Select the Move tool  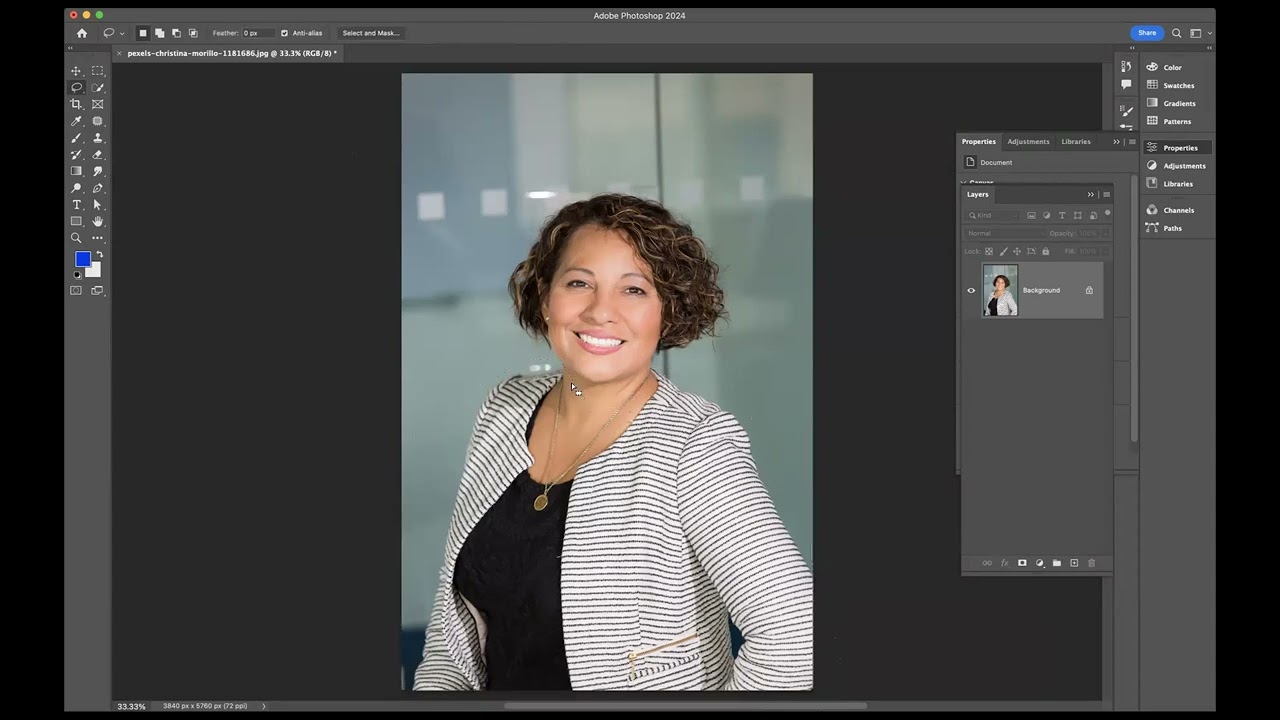tap(76, 71)
